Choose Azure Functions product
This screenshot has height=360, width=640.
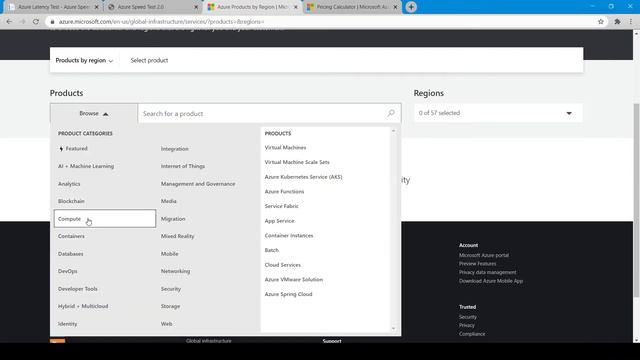(x=284, y=191)
